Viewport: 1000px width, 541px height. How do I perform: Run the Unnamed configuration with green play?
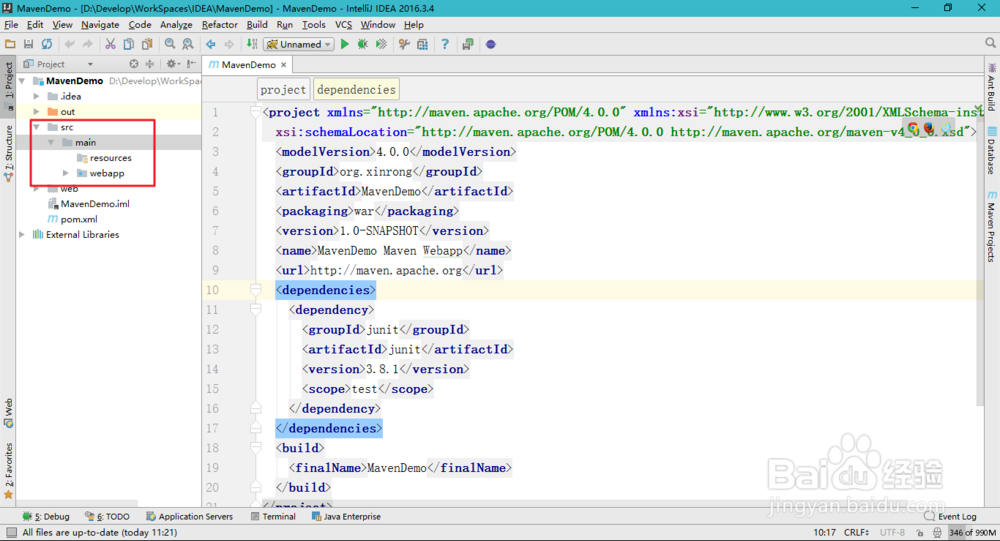pyautogui.click(x=345, y=44)
